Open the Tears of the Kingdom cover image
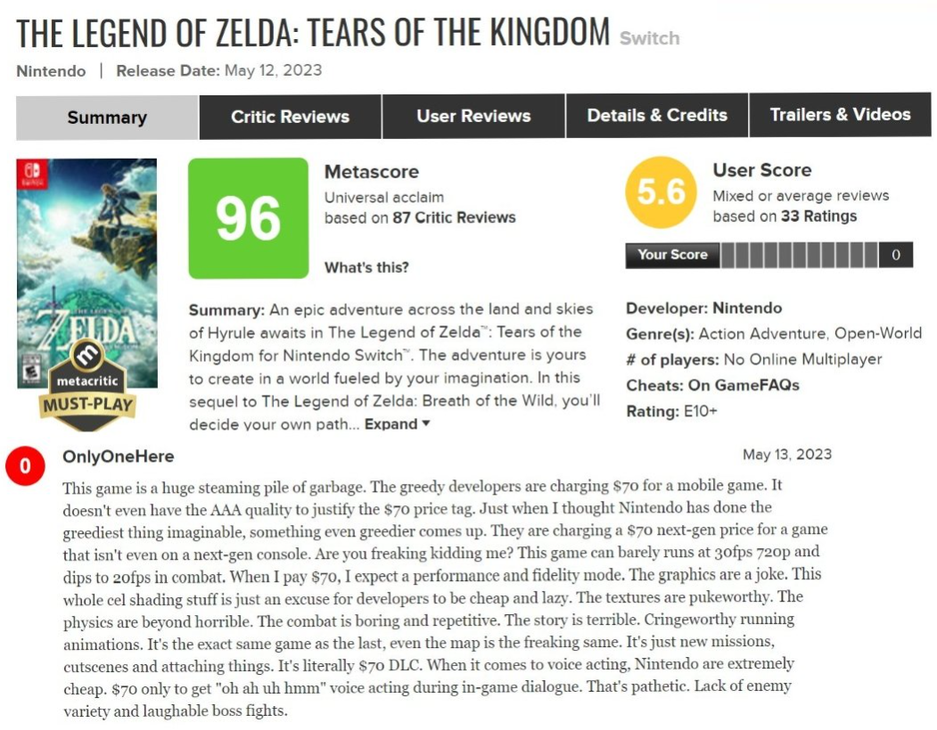The width and height of the screenshot is (937, 730). point(87,260)
